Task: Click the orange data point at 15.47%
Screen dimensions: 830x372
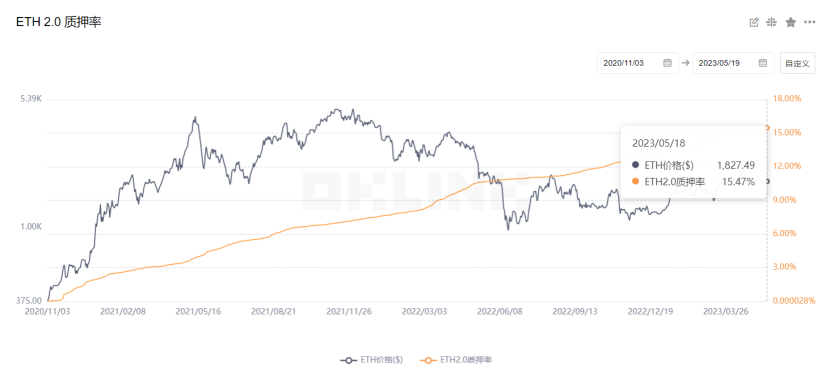Action: 767,128
